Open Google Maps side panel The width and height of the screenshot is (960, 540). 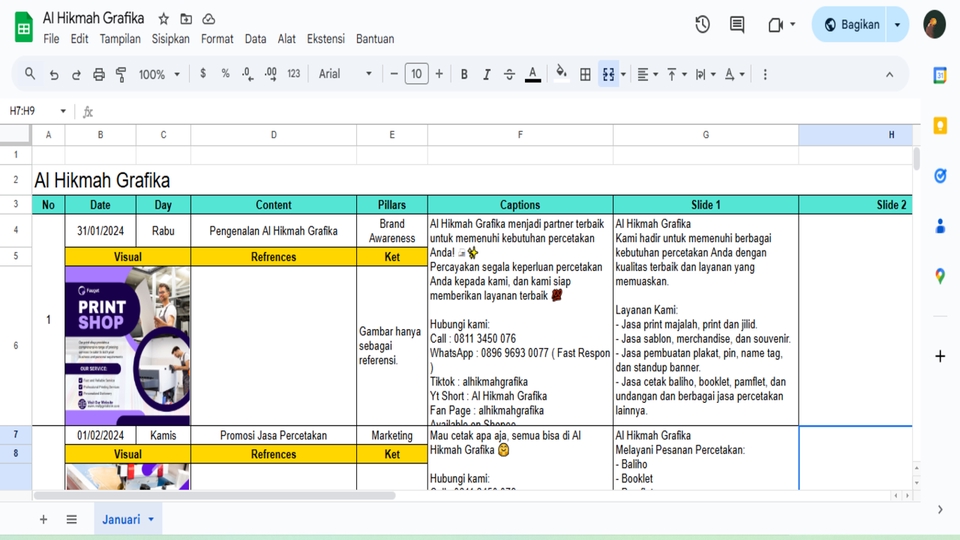940,276
